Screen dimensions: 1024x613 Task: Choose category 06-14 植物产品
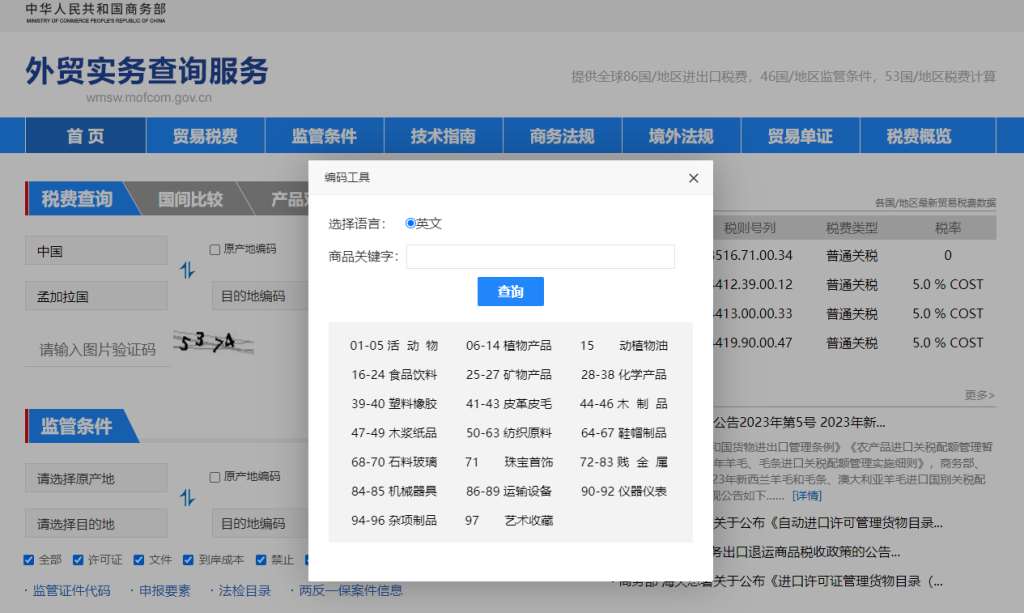coord(509,345)
